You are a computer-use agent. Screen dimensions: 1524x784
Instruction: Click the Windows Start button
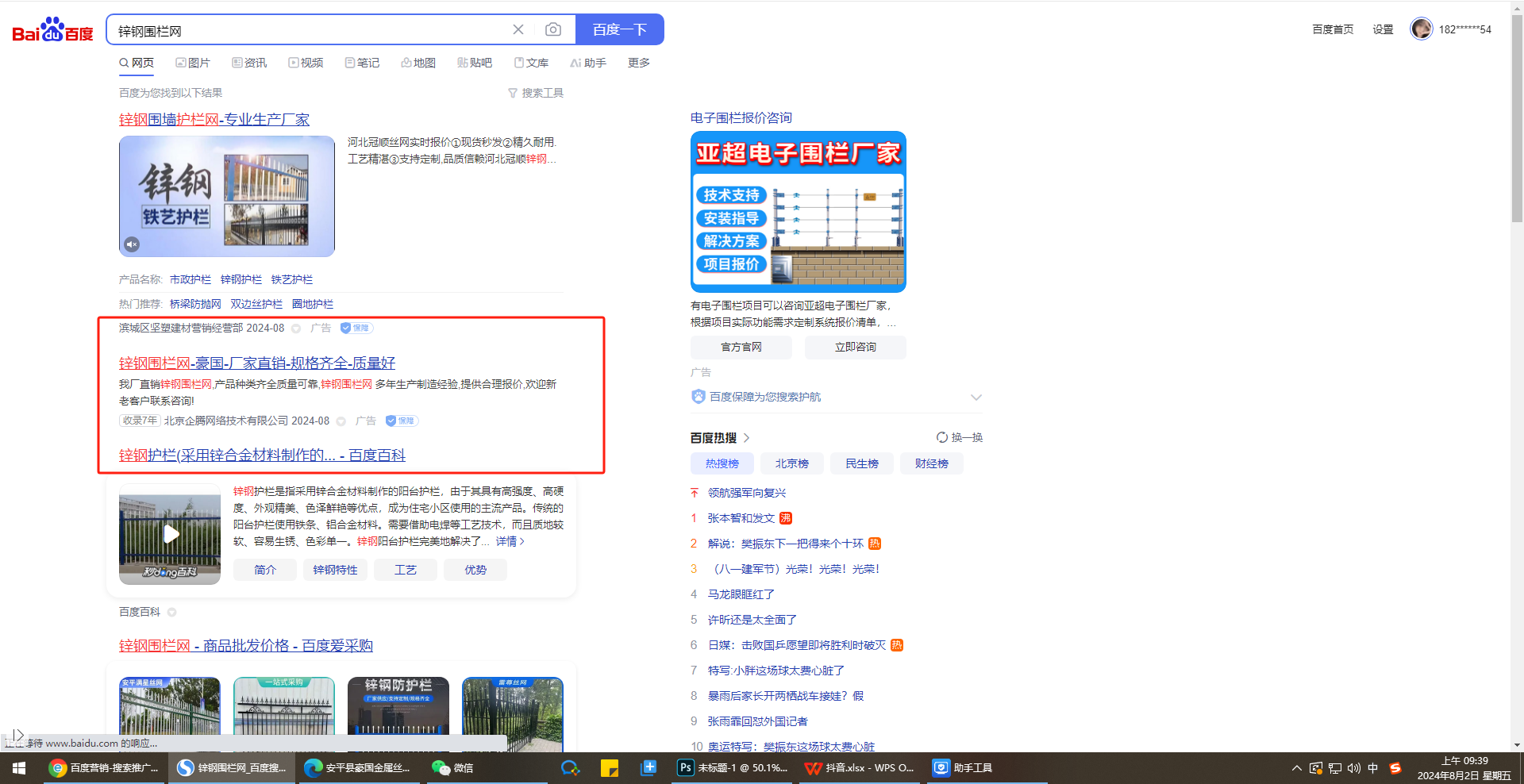click(19, 768)
